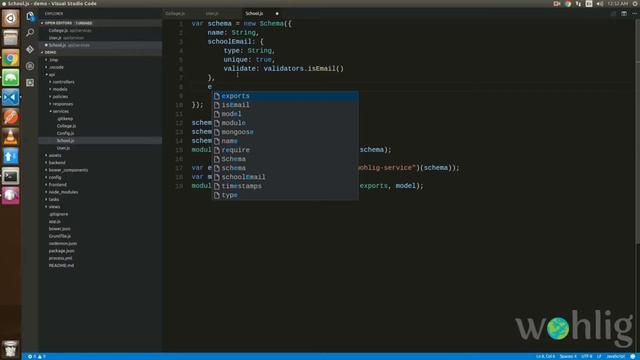
Task: Choose 'schoolEmail' from the autocomplete list
Action: coord(285,177)
